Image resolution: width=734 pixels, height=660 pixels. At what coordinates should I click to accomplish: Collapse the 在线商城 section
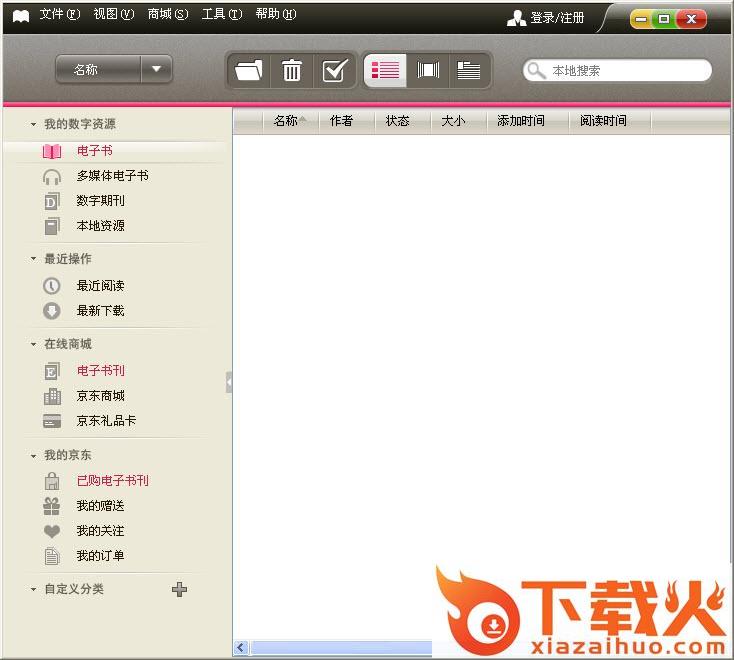point(33,345)
